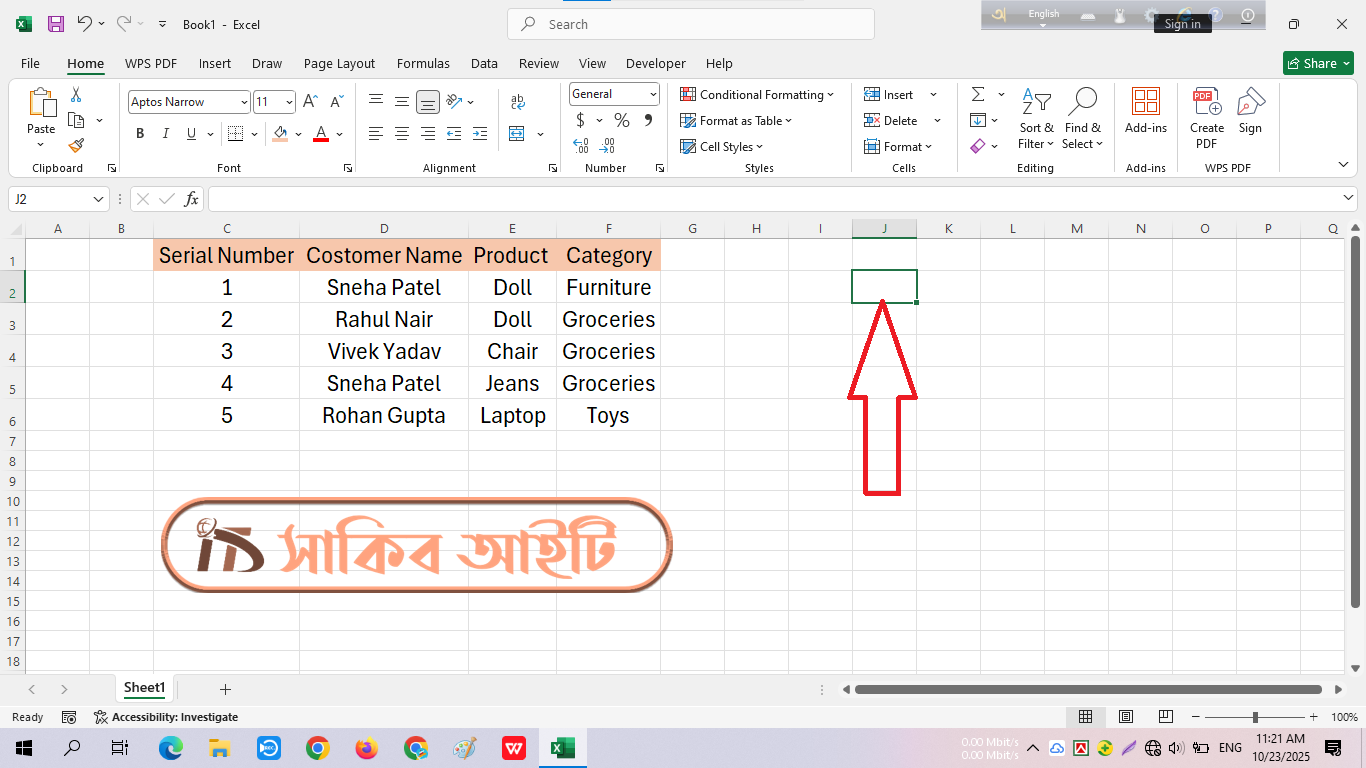Viewport: 1366px width, 768px height.
Task: Open the font name dropdown
Action: [x=244, y=102]
